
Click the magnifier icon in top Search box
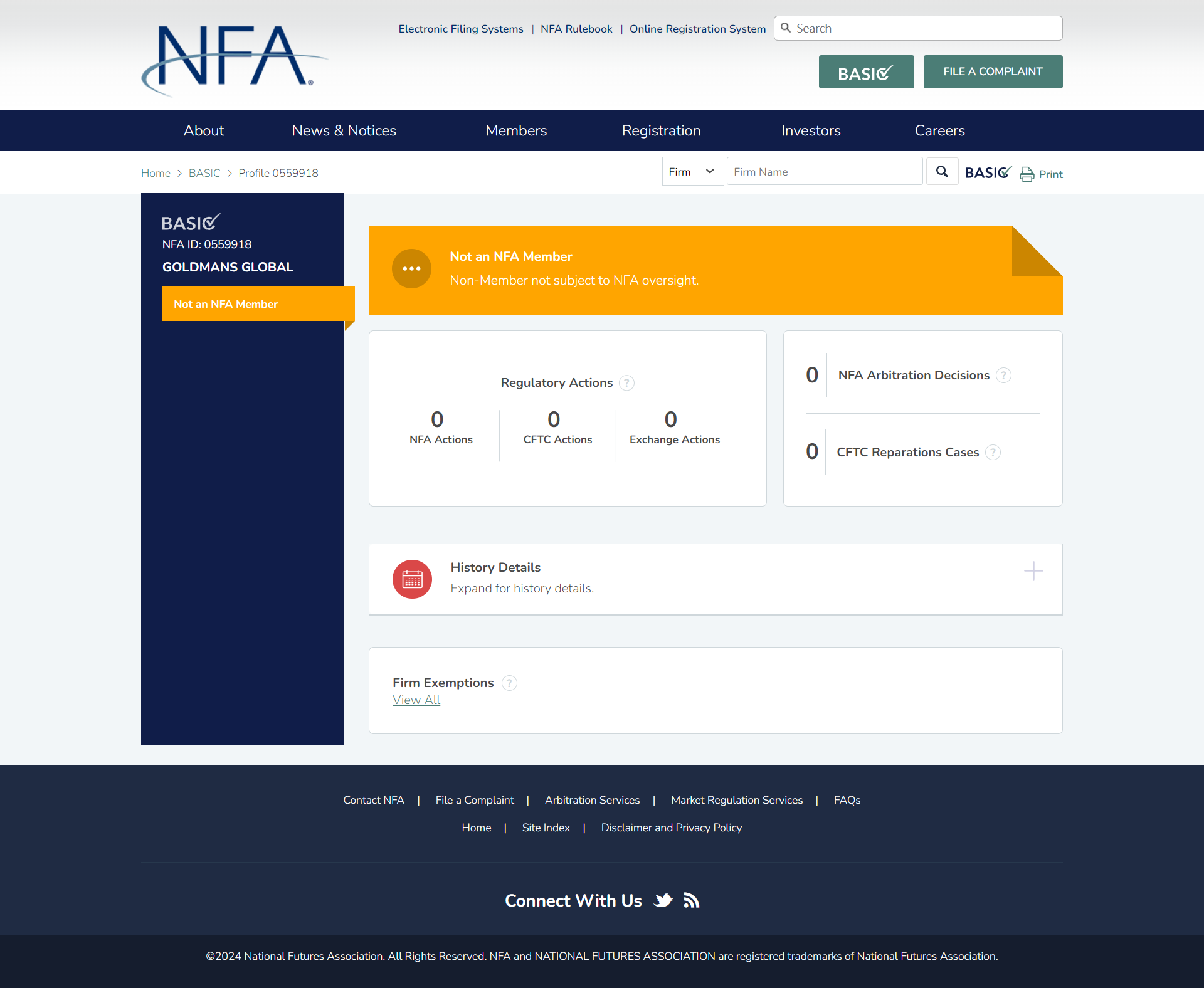point(786,28)
